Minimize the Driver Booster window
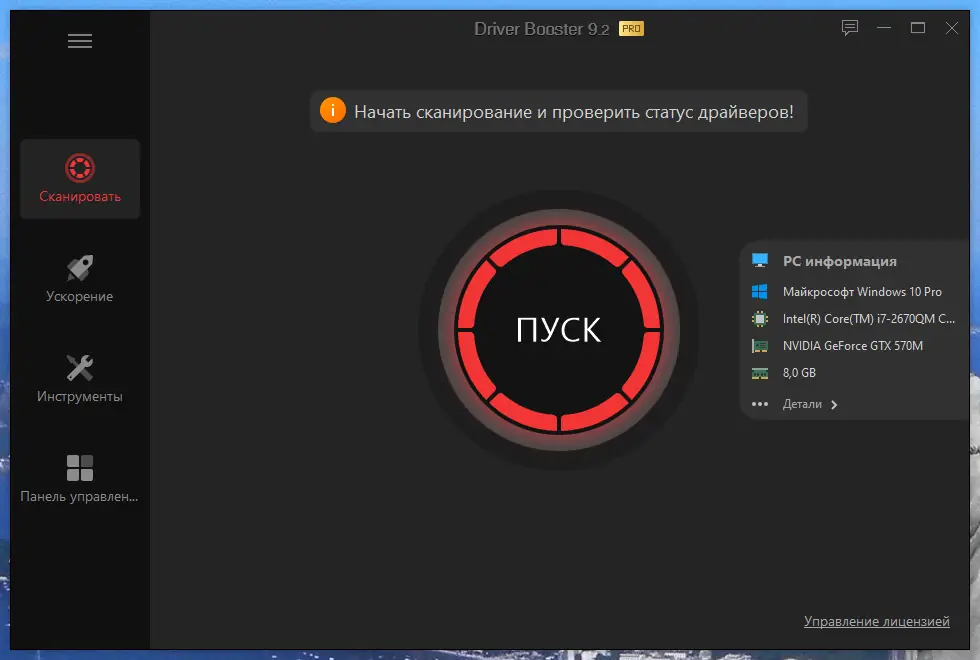The width and height of the screenshot is (980, 660). 884,28
